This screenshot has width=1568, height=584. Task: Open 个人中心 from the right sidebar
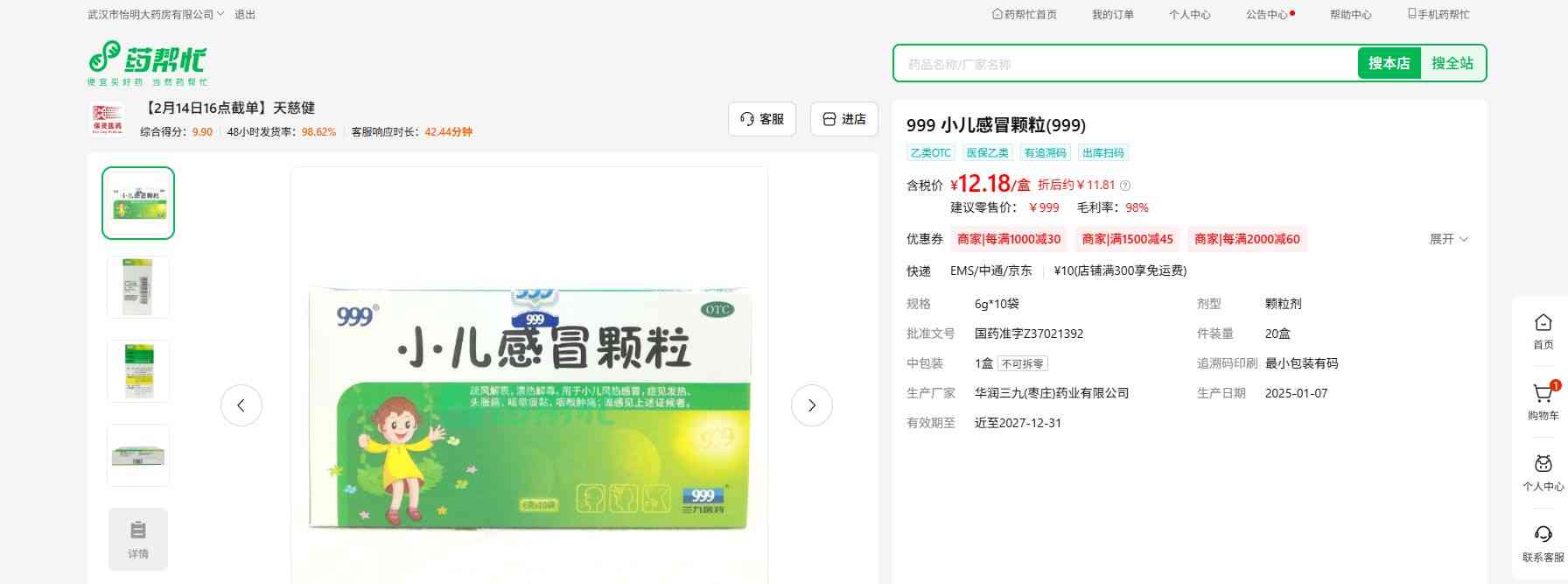coord(1543,465)
